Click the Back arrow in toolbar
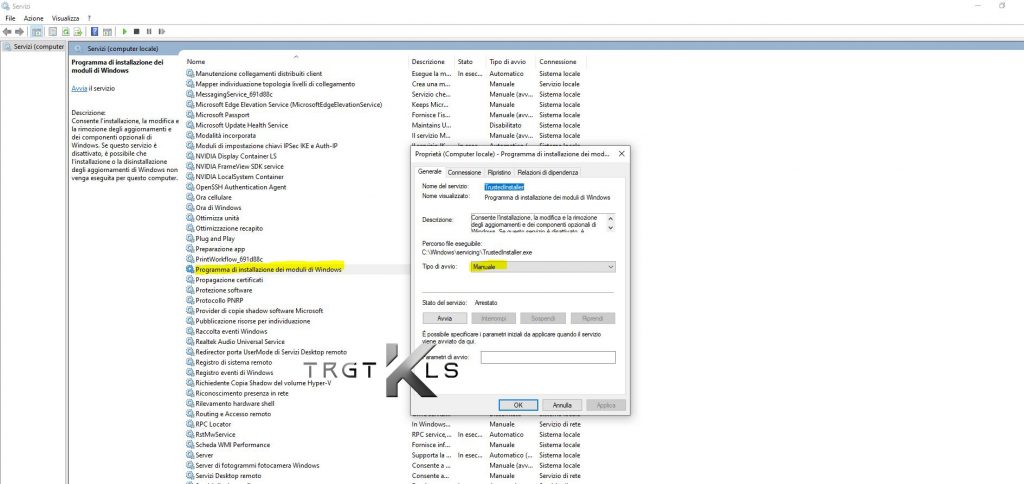This screenshot has height=484, width=1024. (7, 32)
